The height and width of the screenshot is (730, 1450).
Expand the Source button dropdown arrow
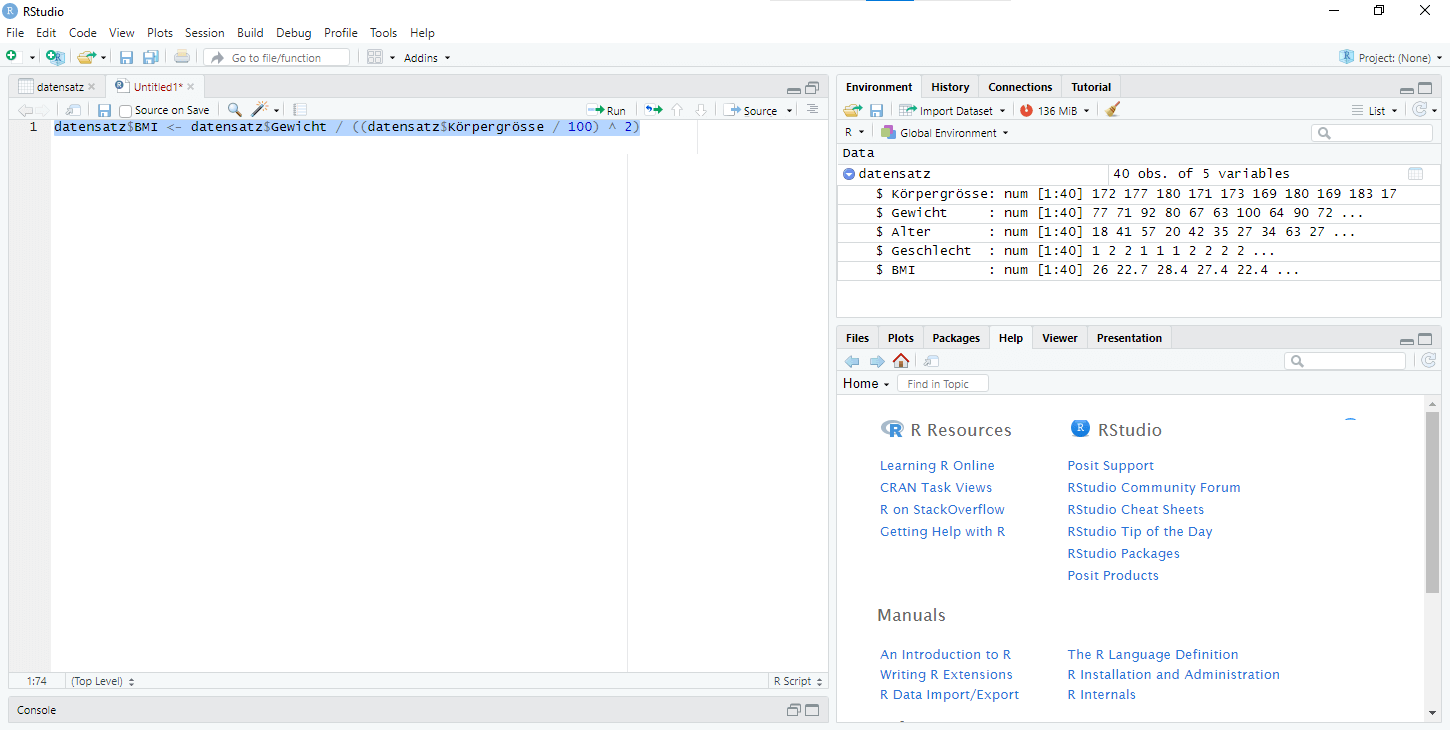click(790, 111)
